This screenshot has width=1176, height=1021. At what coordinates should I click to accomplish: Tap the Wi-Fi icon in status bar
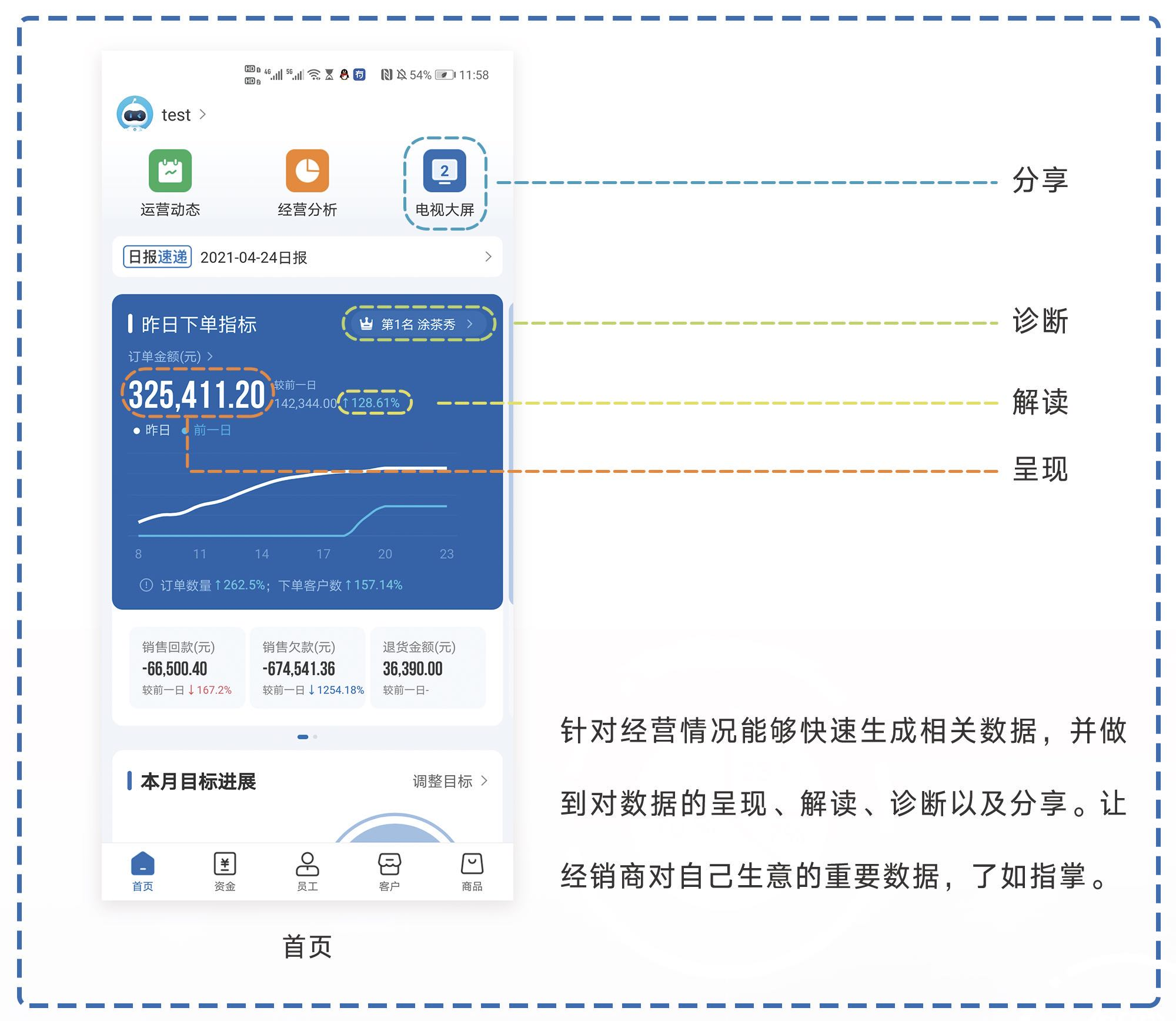[315, 75]
